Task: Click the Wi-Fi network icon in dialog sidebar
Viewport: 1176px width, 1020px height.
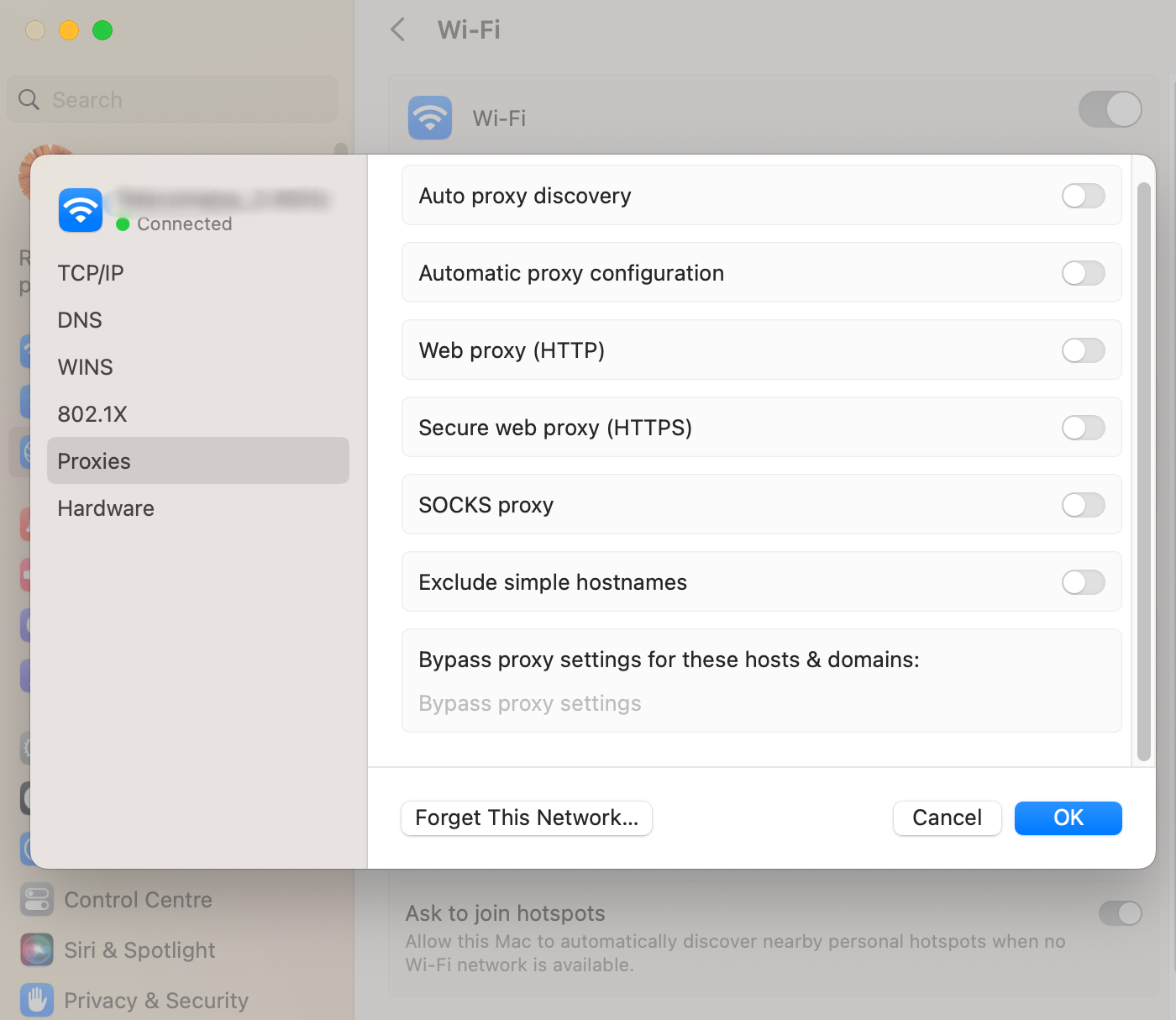Action: pos(81,210)
